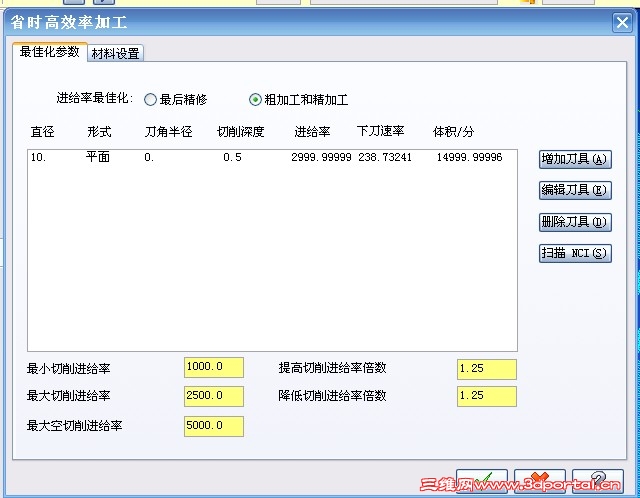Click the 刀角半径 column header
The width and height of the screenshot is (640, 498).
(168, 132)
